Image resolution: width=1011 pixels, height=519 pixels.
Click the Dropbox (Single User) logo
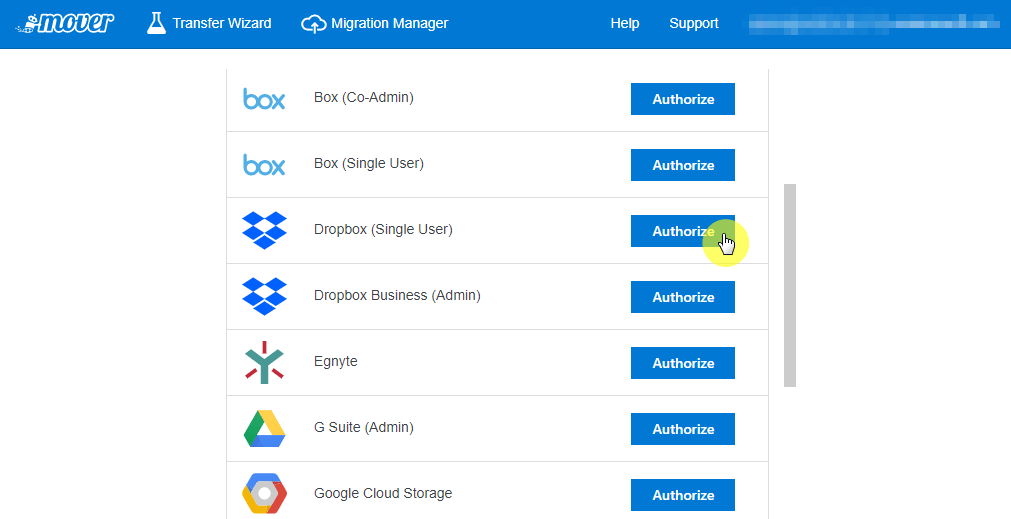(264, 230)
